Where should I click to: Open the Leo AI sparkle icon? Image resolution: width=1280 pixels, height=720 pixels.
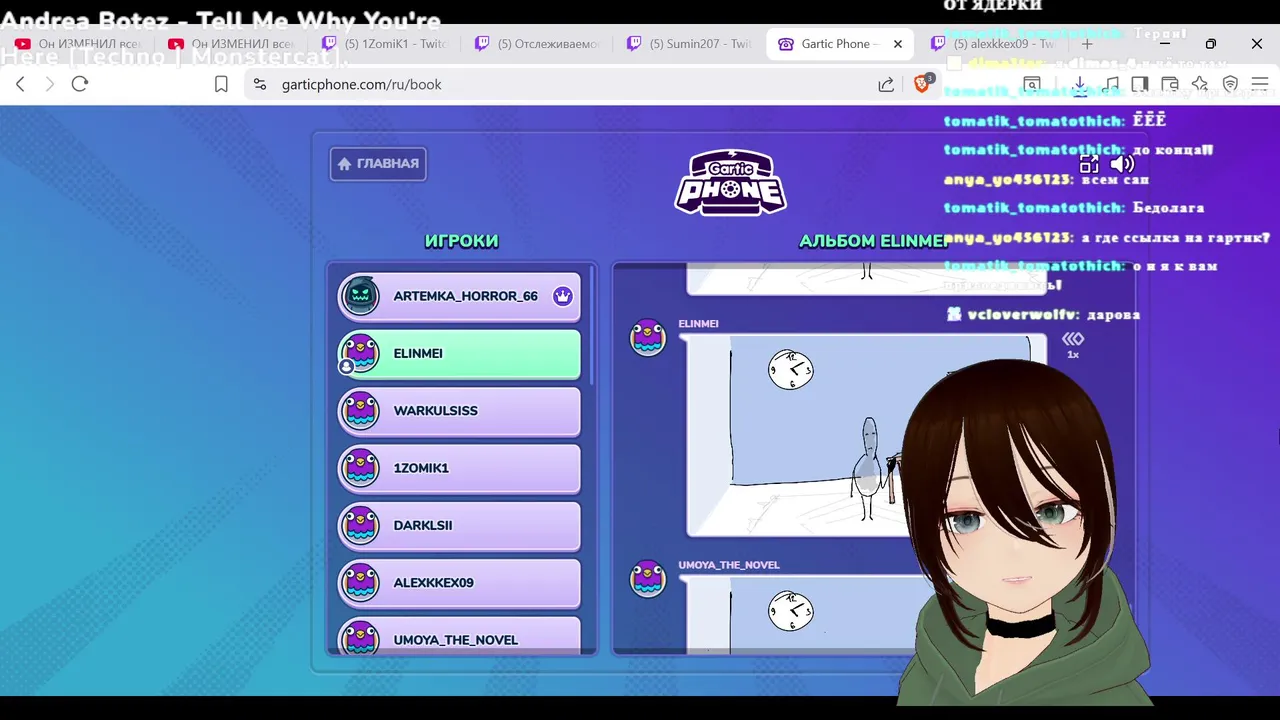tap(1200, 84)
